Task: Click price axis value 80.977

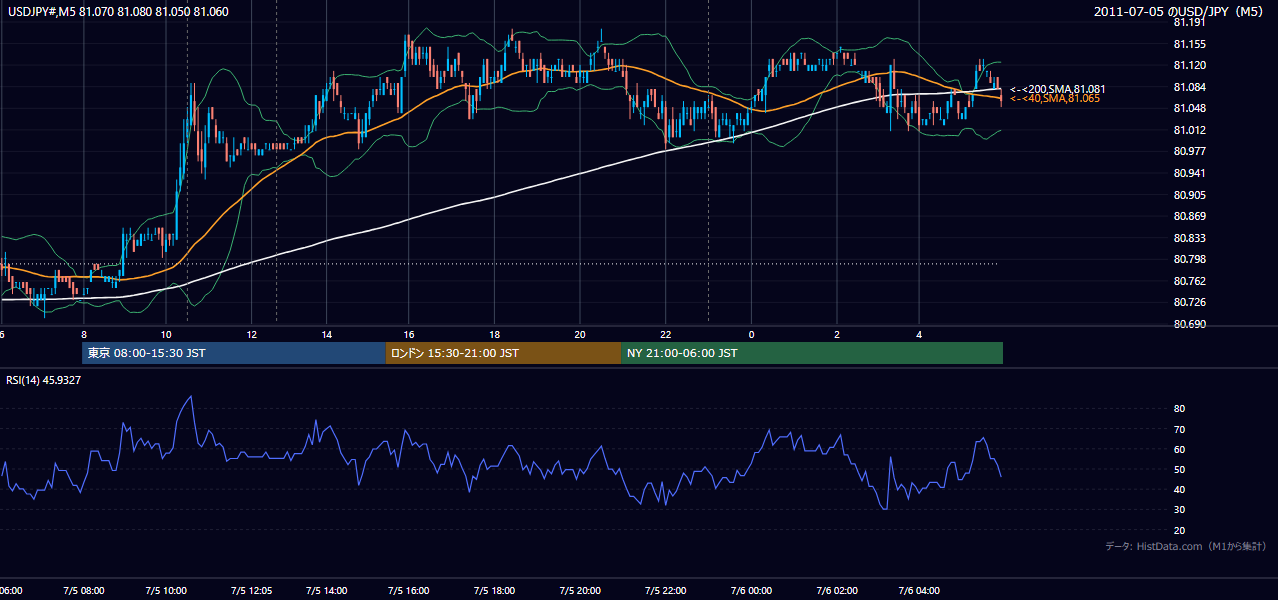Action: (1189, 151)
